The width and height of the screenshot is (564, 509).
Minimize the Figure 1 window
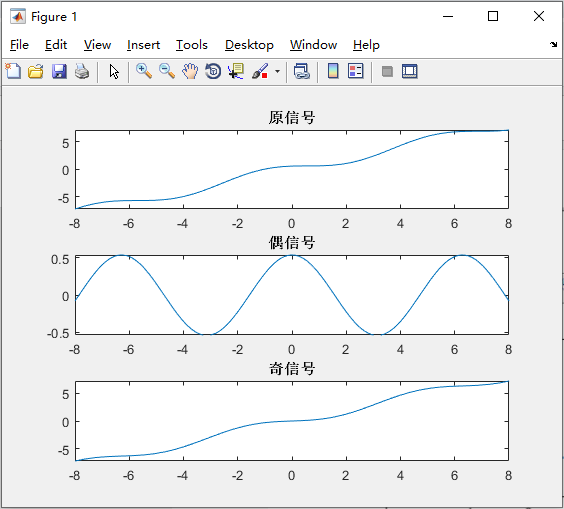coord(448,16)
